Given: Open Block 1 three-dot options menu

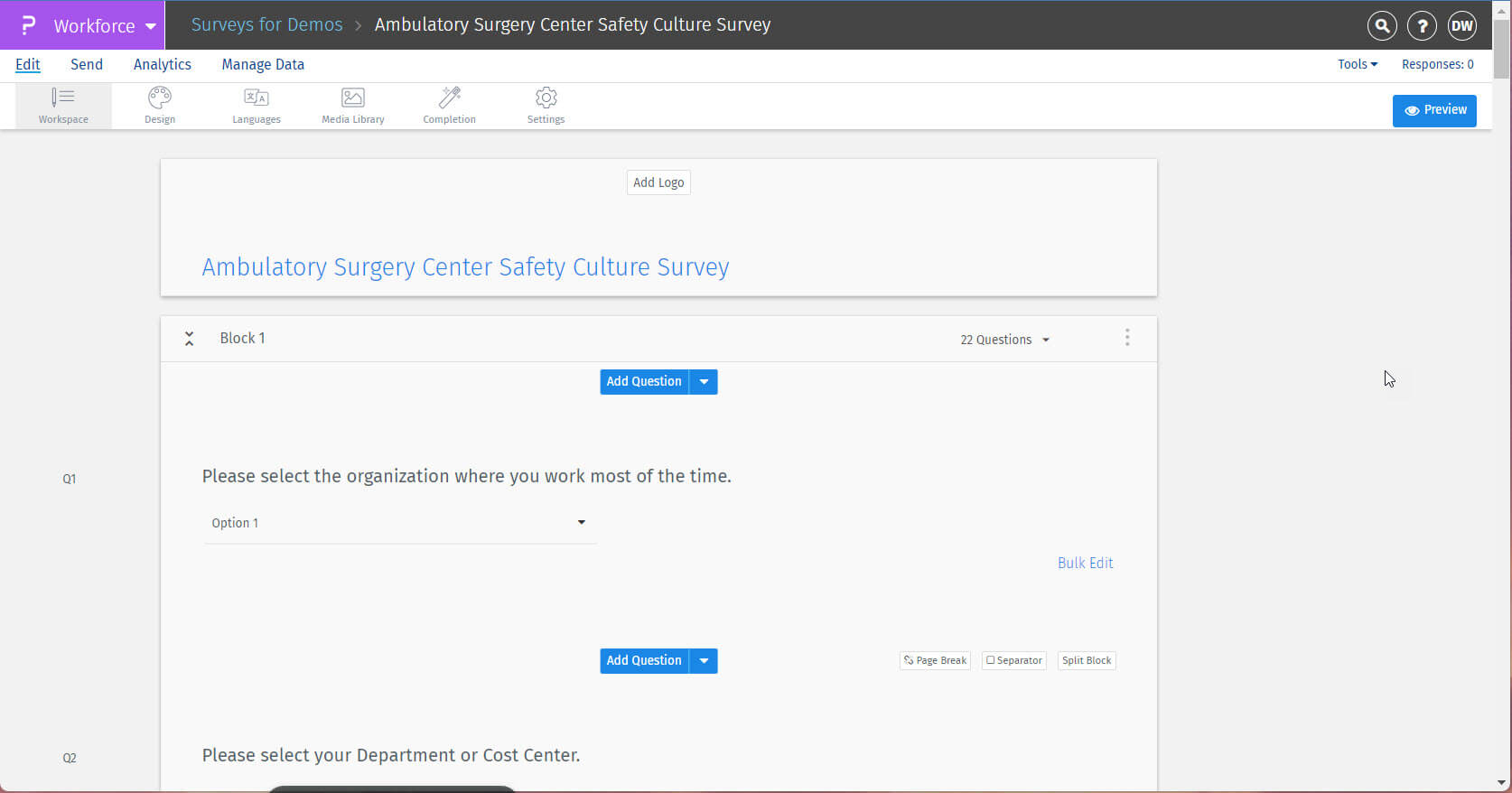Looking at the screenshot, I should [1127, 338].
